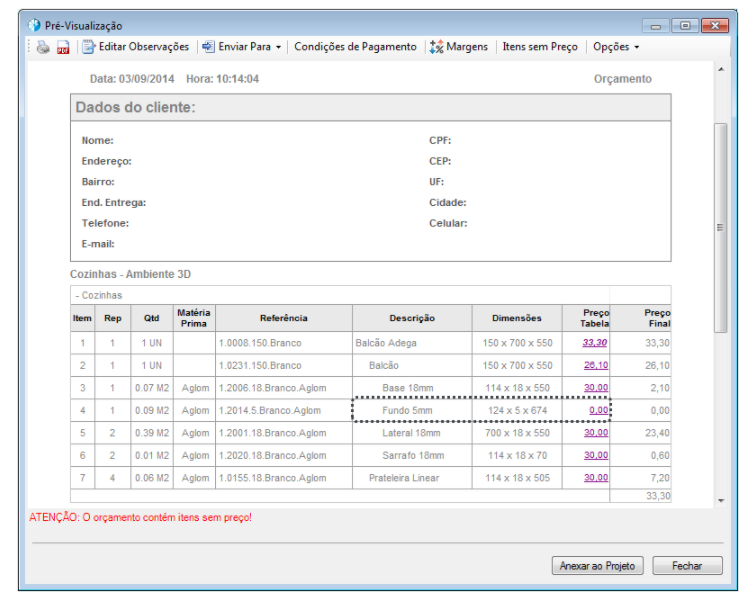
Task: Export the budget via PDF icon
Action: 63,48
